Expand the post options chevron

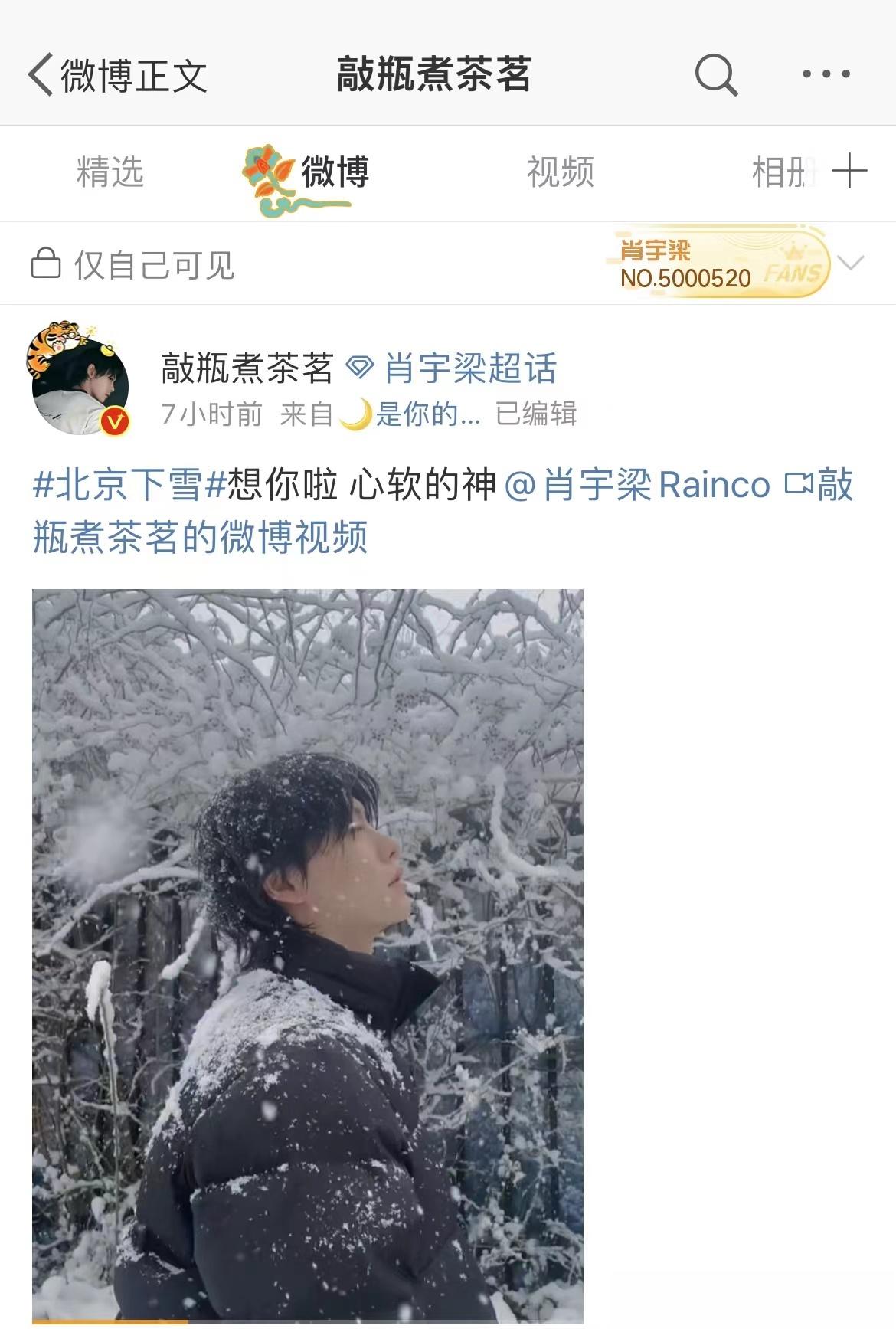click(851, 264)
